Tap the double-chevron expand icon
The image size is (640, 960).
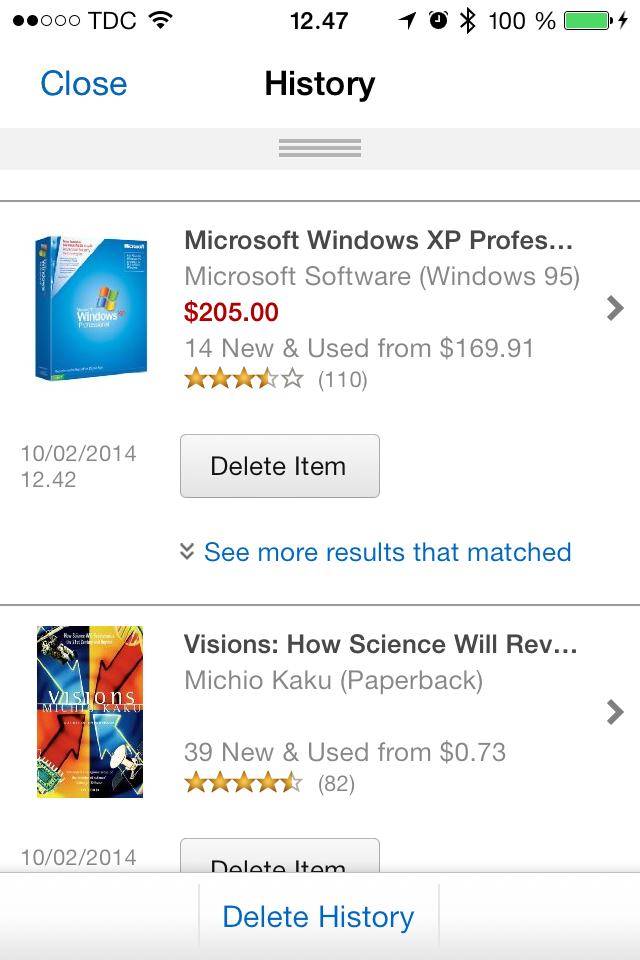coord(187,551)
